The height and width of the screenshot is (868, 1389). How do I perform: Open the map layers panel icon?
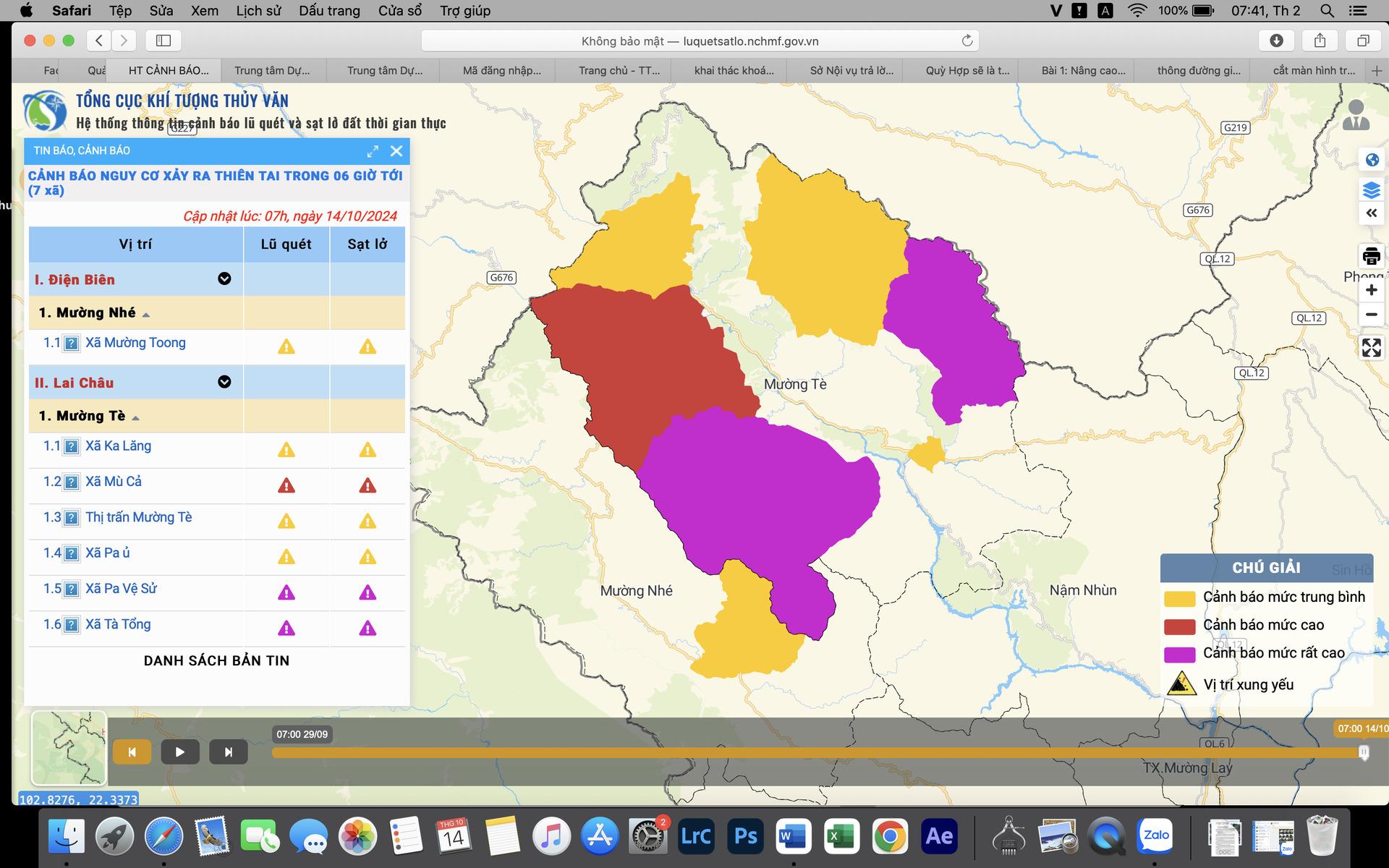click(x=1371, y=190)
